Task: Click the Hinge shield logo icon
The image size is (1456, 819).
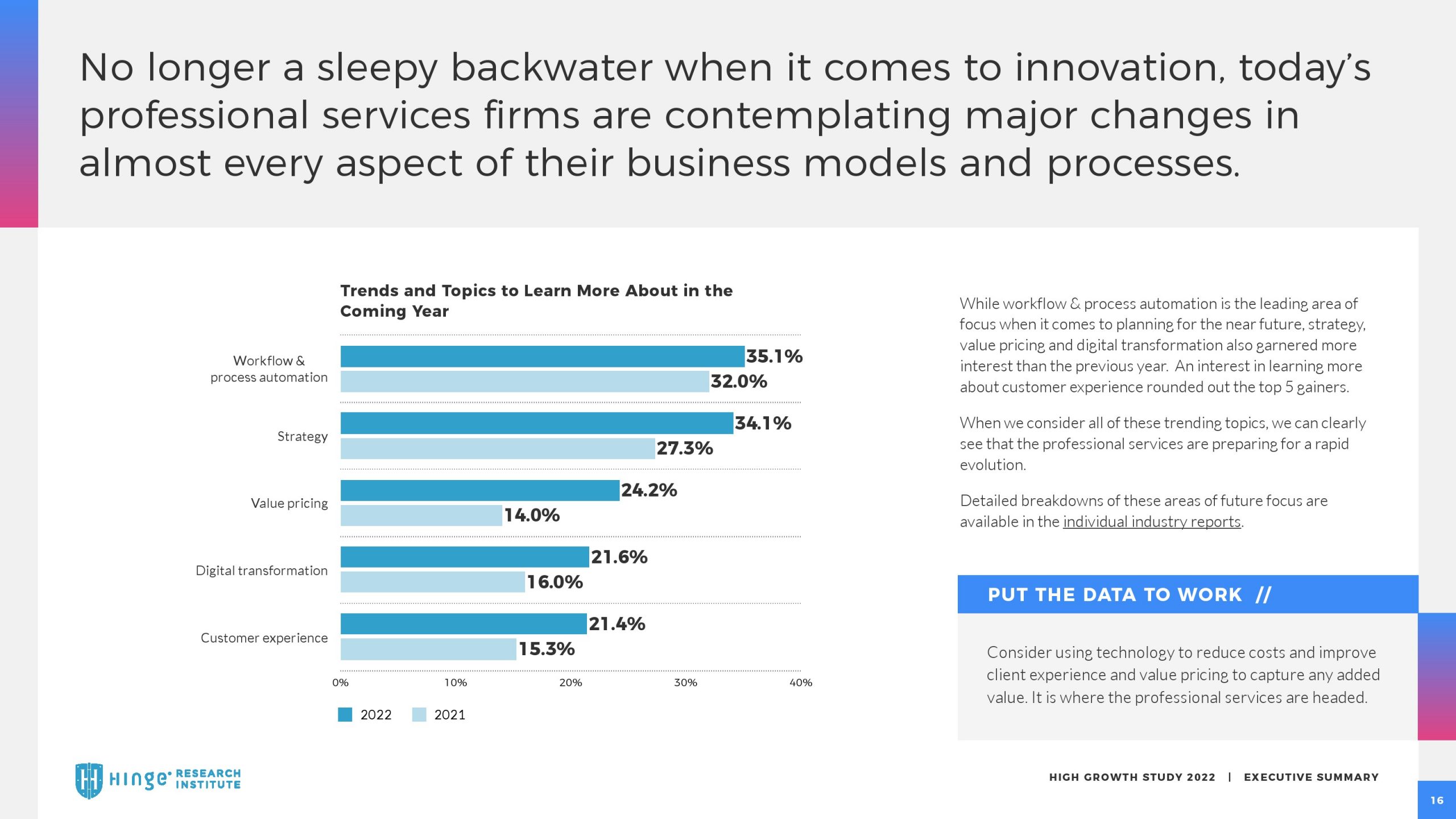Action: pos(89,780)
